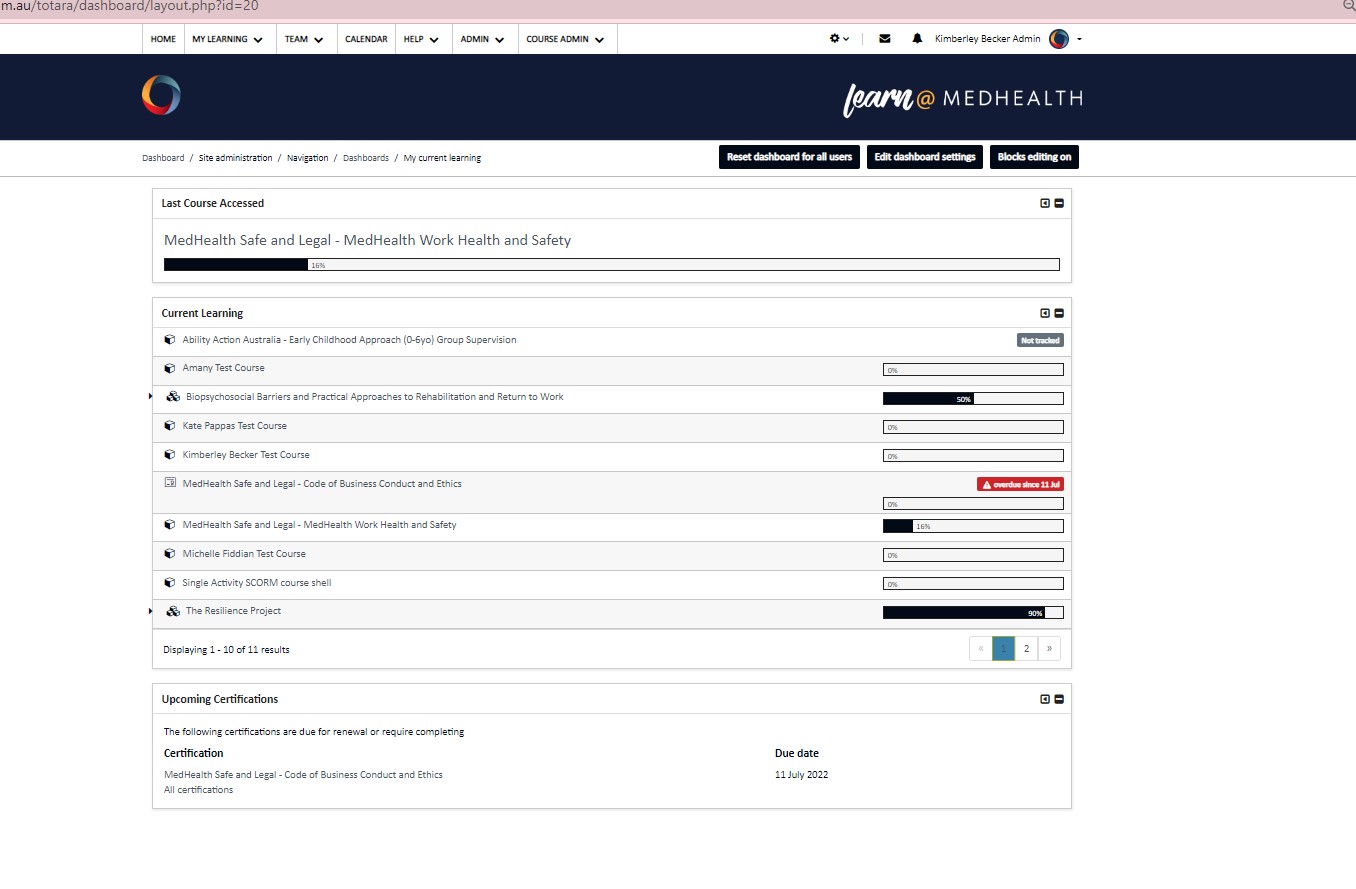Collapse the Upcoming Certifications block
Viewport: 1356px width, 889px height.
[x=1057, y=699]
